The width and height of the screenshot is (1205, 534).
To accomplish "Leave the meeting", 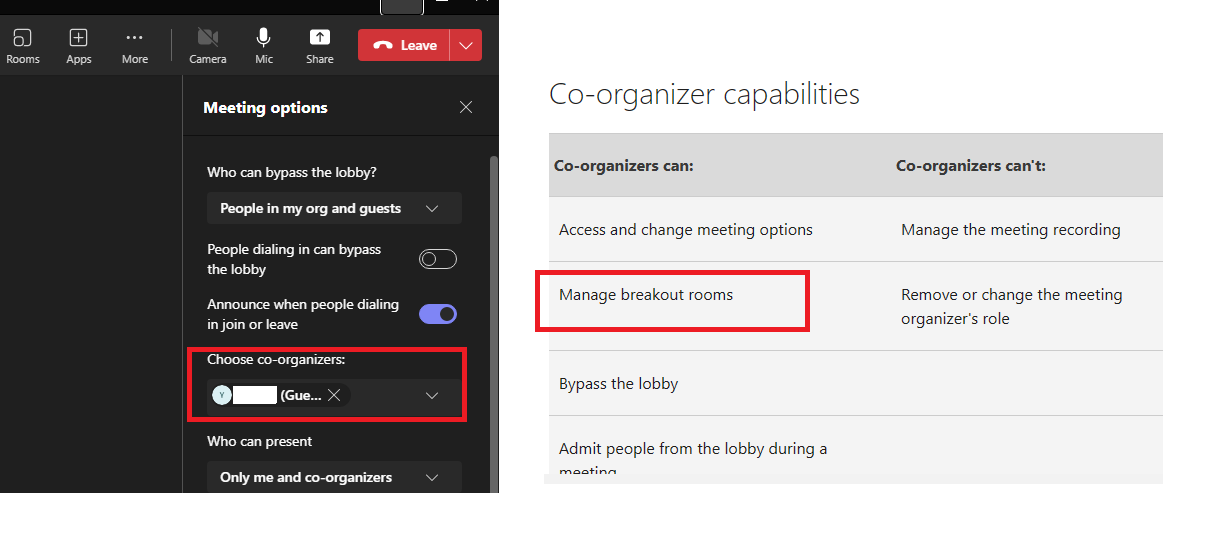I will tap(405, 45).
